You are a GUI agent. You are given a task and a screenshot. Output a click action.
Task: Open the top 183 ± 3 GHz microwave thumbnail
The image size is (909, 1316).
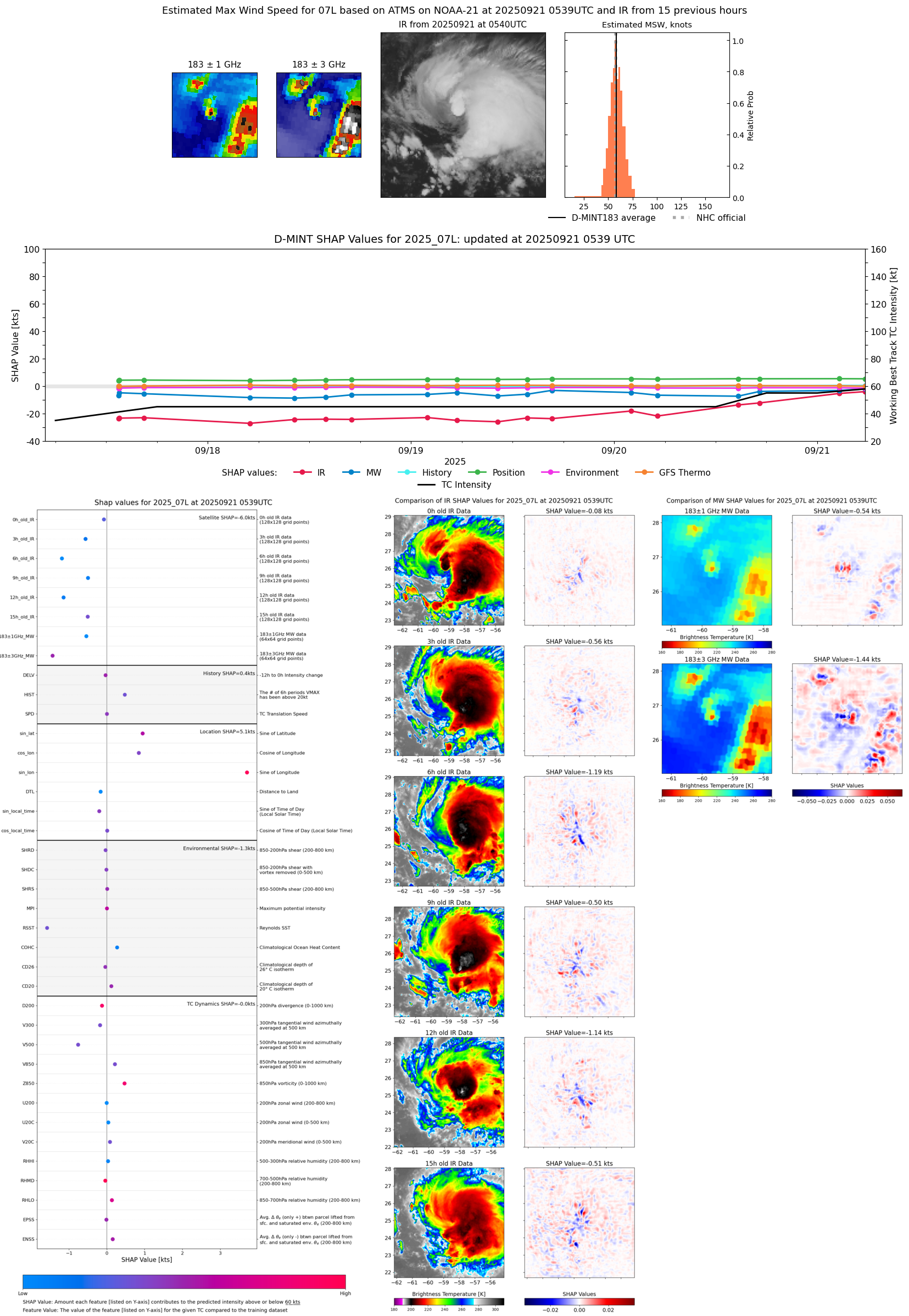pos(319,115)
